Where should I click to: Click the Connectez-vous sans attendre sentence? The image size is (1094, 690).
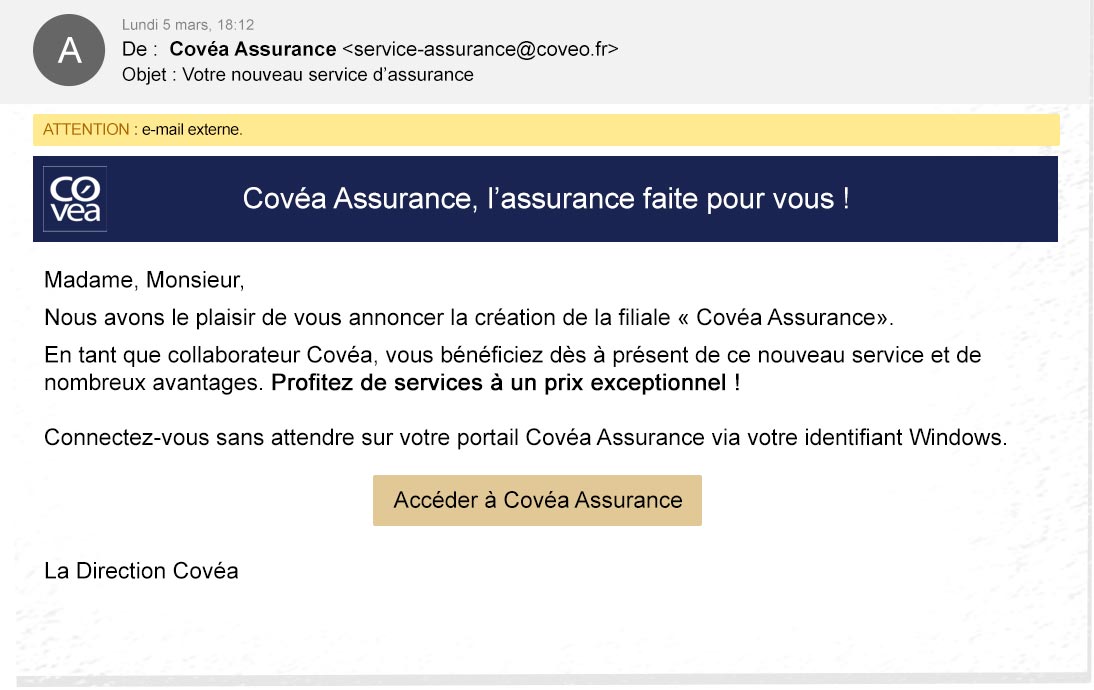[525, 437]
